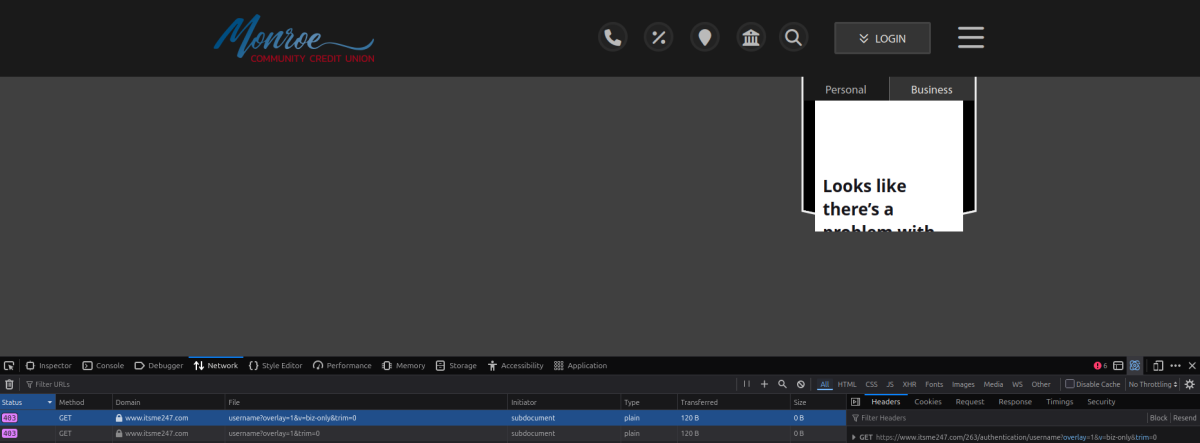Open the rates percent icon

[x=659, y=38]
